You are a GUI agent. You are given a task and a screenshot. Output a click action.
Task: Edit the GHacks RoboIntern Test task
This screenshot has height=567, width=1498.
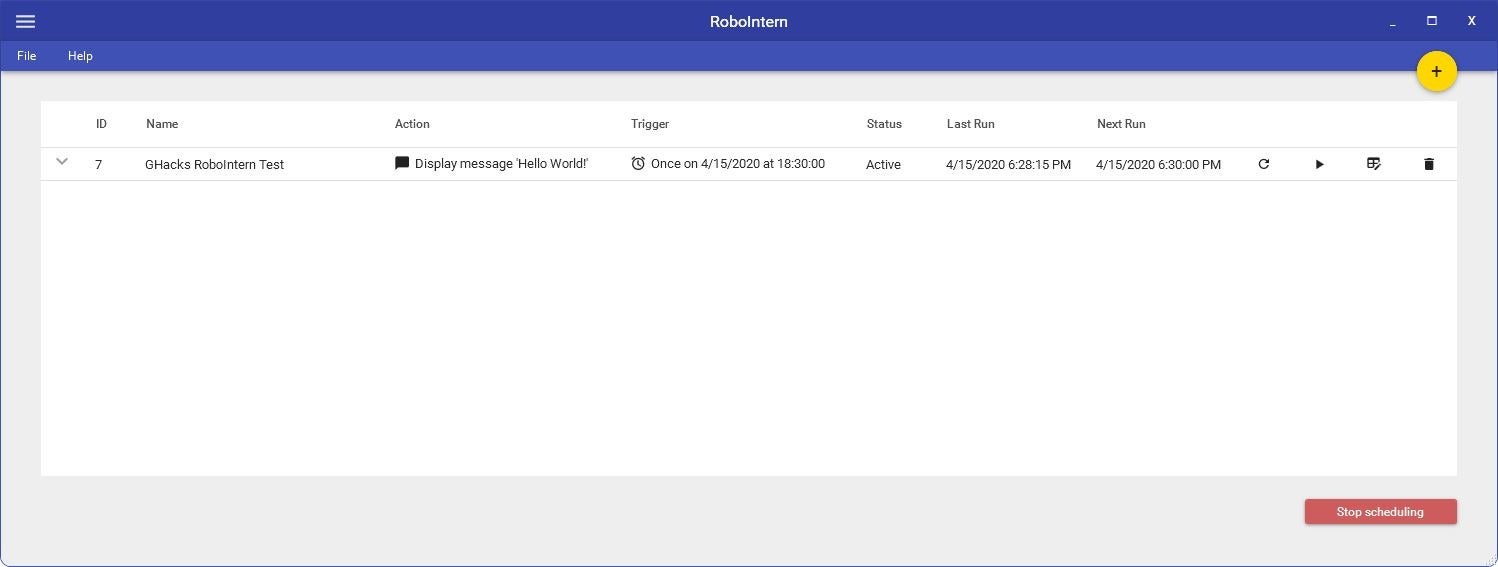pos(1374,164)
